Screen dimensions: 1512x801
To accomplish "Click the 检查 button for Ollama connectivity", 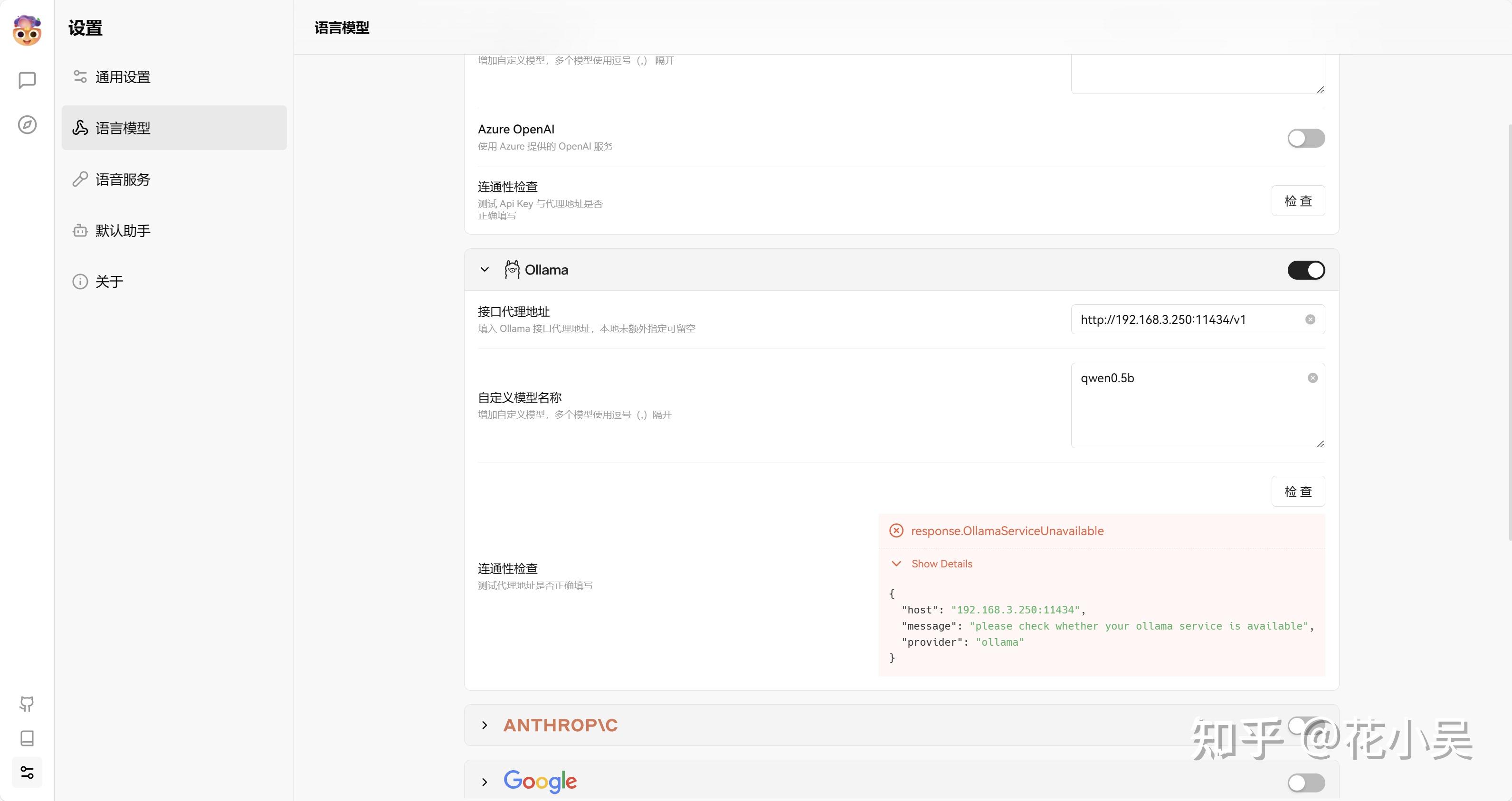I will point(1297,491).
